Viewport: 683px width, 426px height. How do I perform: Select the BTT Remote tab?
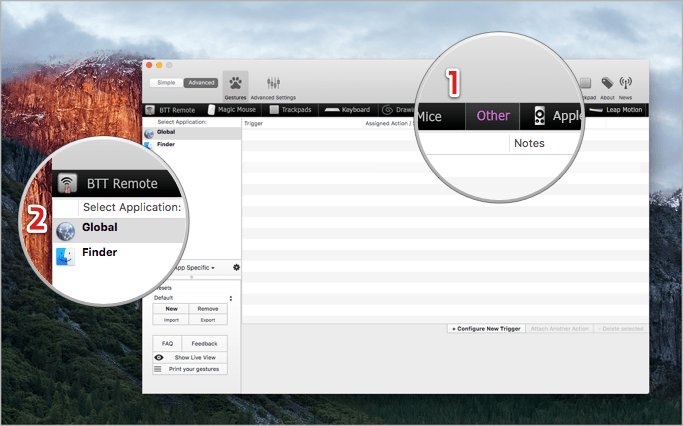[x=171, y=110]
